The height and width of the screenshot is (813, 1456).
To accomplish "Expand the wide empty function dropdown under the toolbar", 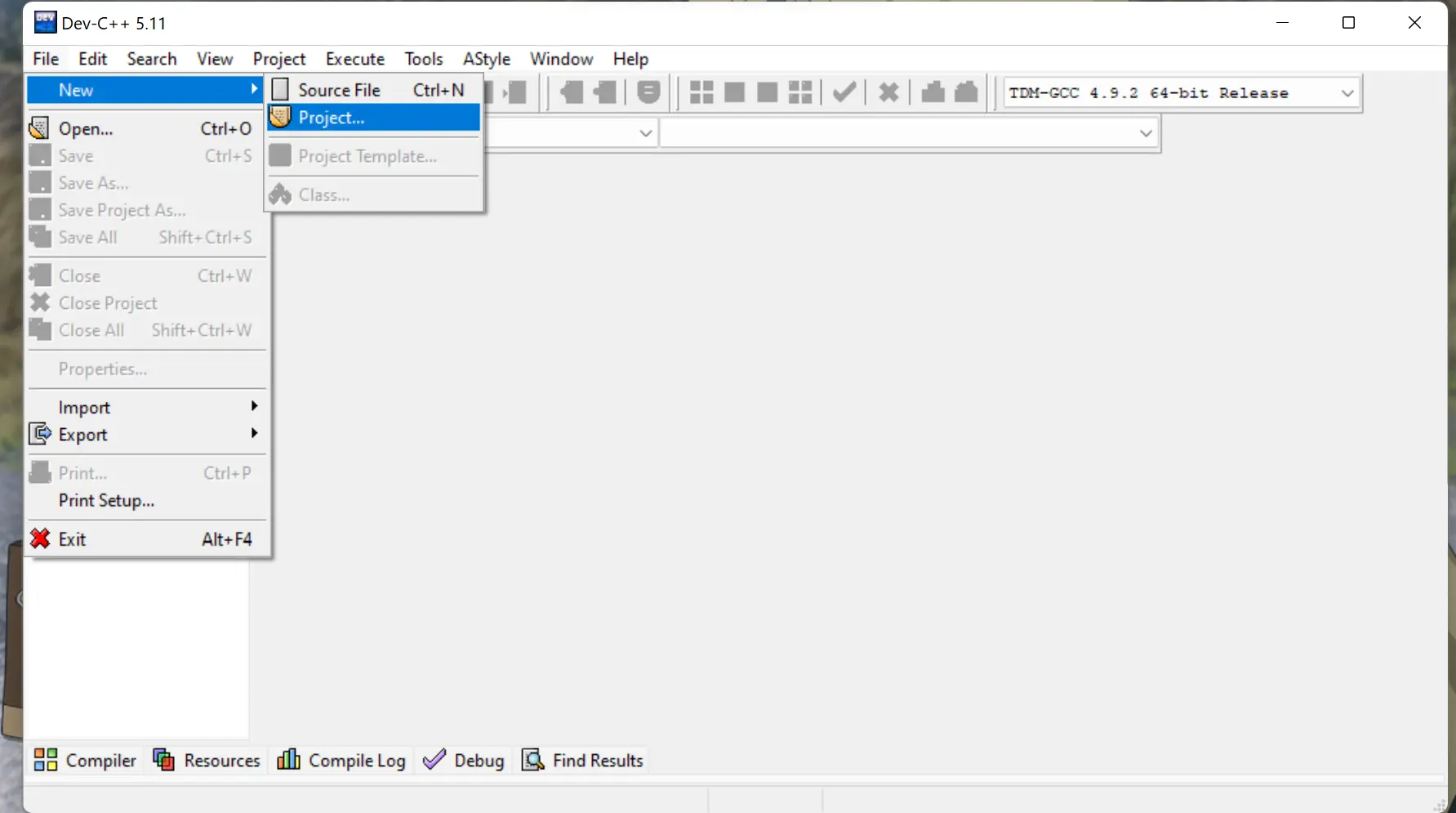I will 1145,133.
